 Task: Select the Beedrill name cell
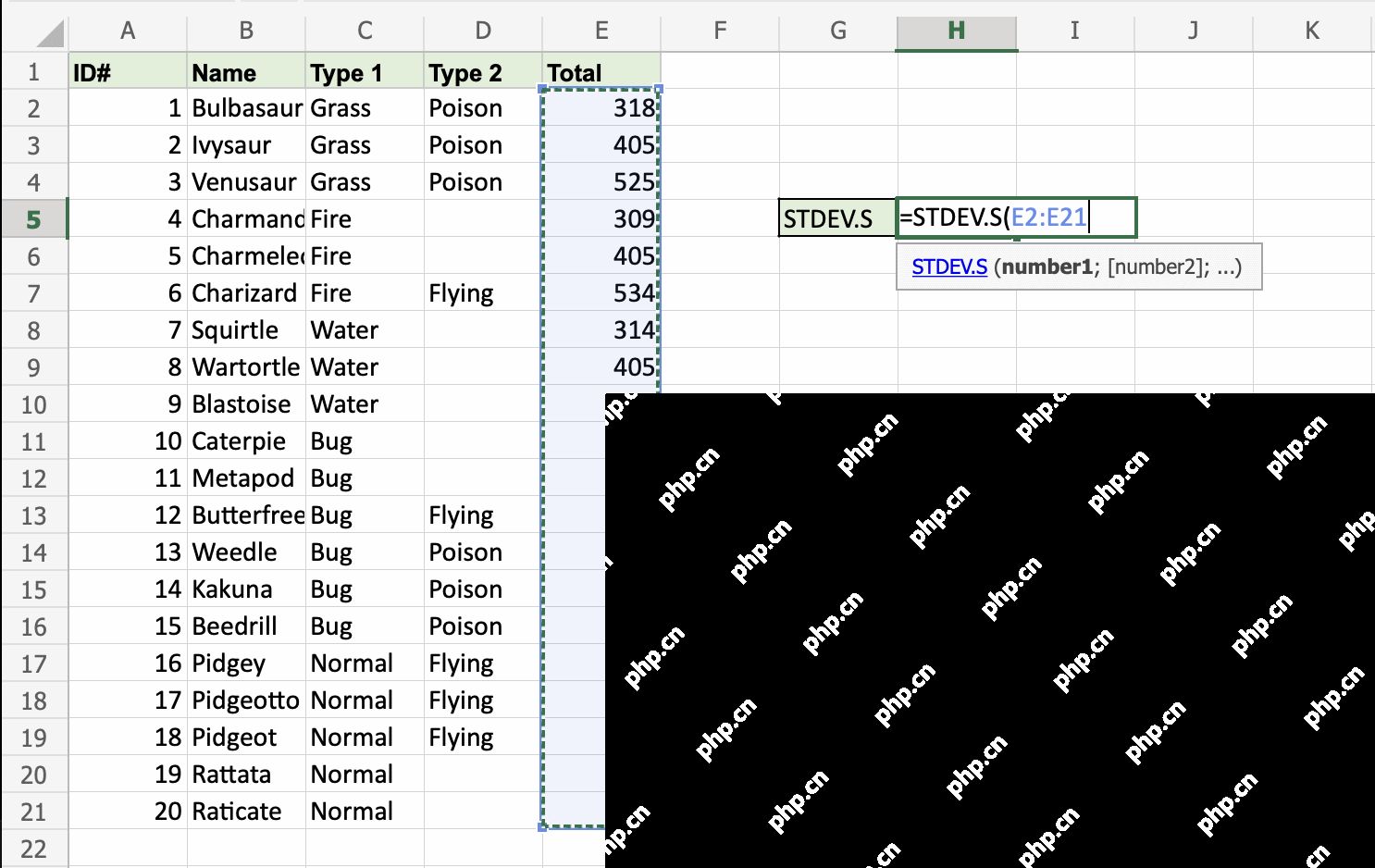click(x=246, y=626)
